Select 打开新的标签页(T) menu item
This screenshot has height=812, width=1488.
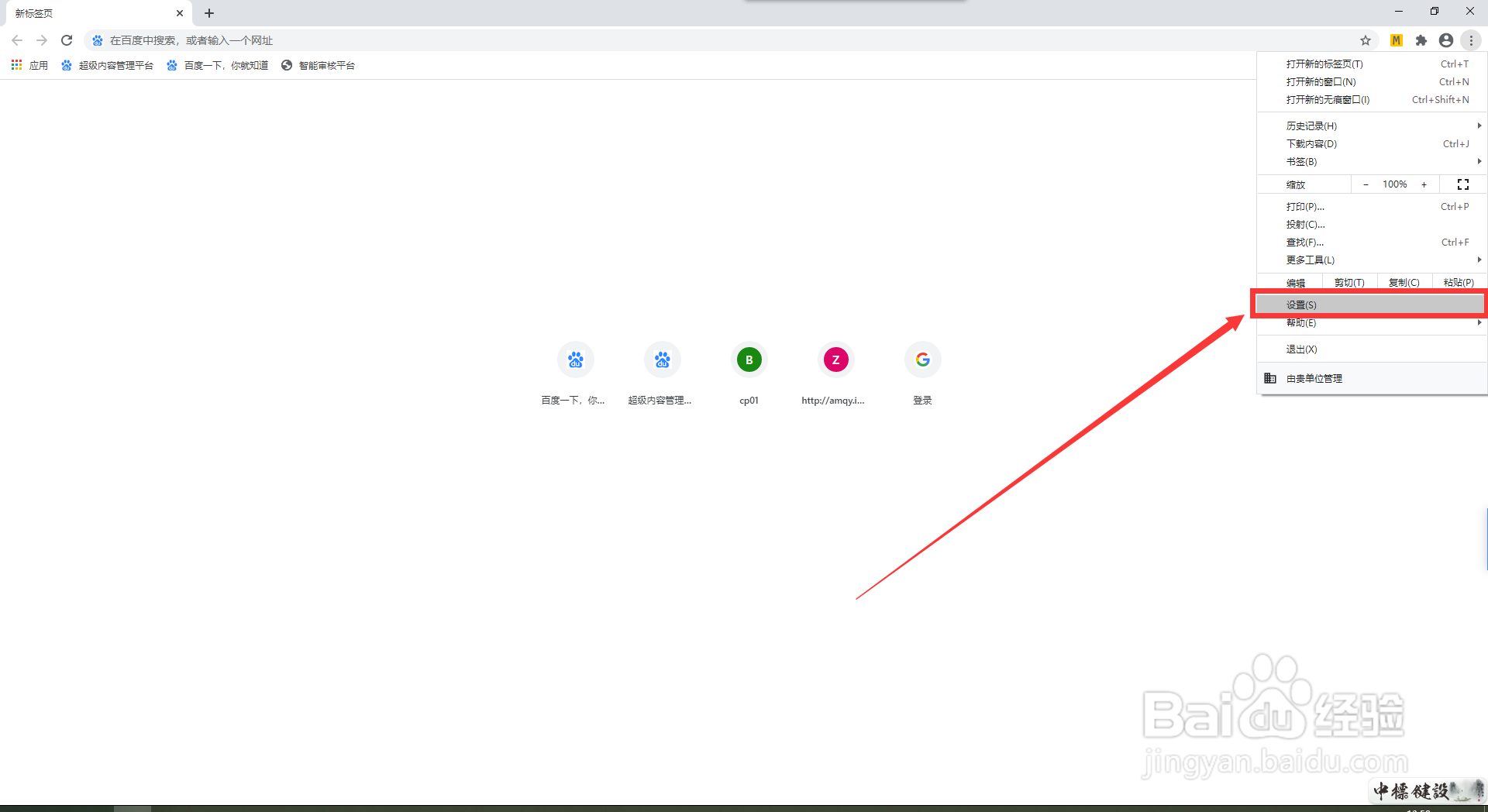pyautogui.click(x=1372, y=64)
